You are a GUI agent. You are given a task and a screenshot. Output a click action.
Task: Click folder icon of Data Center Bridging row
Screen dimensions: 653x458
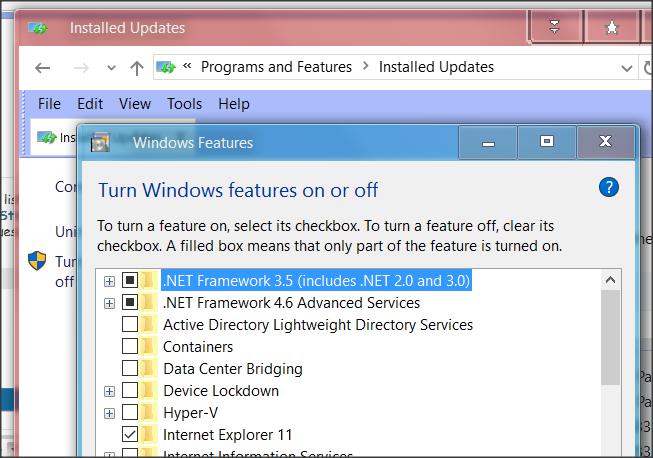pos(148,368)
